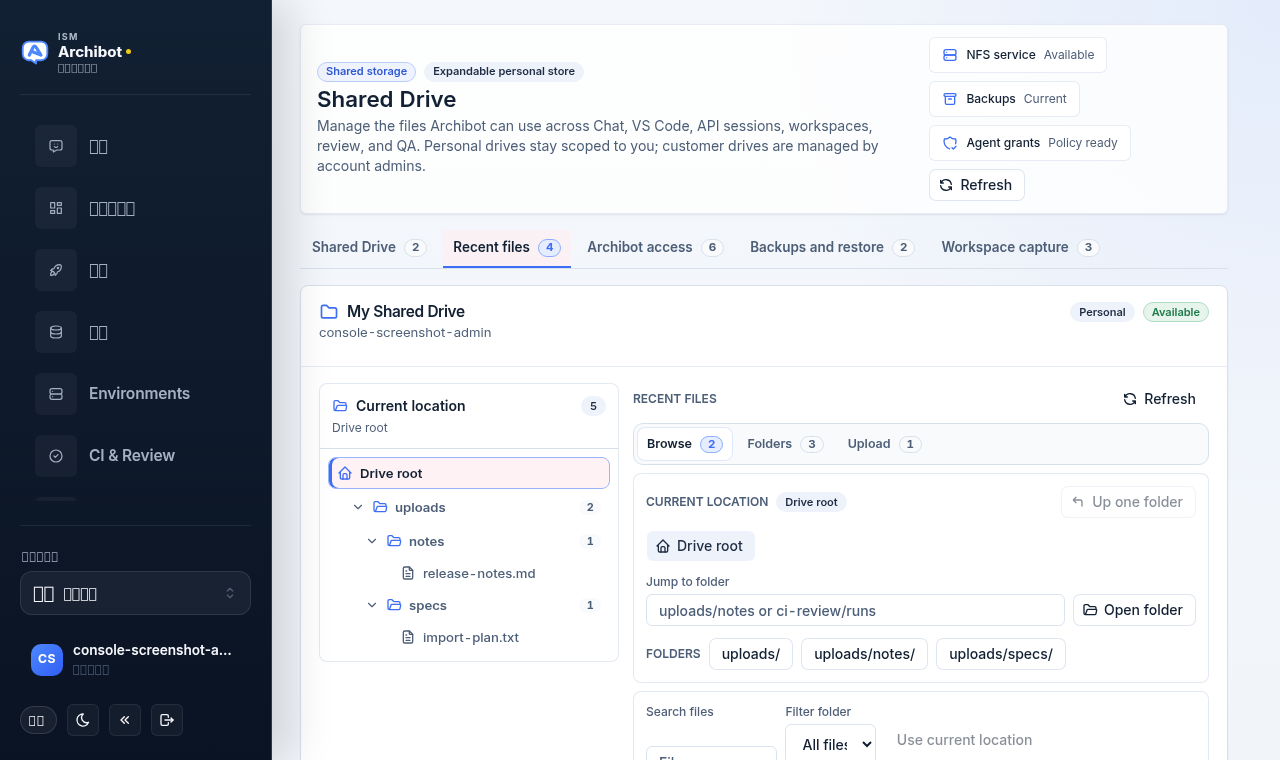Select release-notes.md in the tree
This screenshot has height=760, width=1280.
pyautogui.click(x=479, y=573)
